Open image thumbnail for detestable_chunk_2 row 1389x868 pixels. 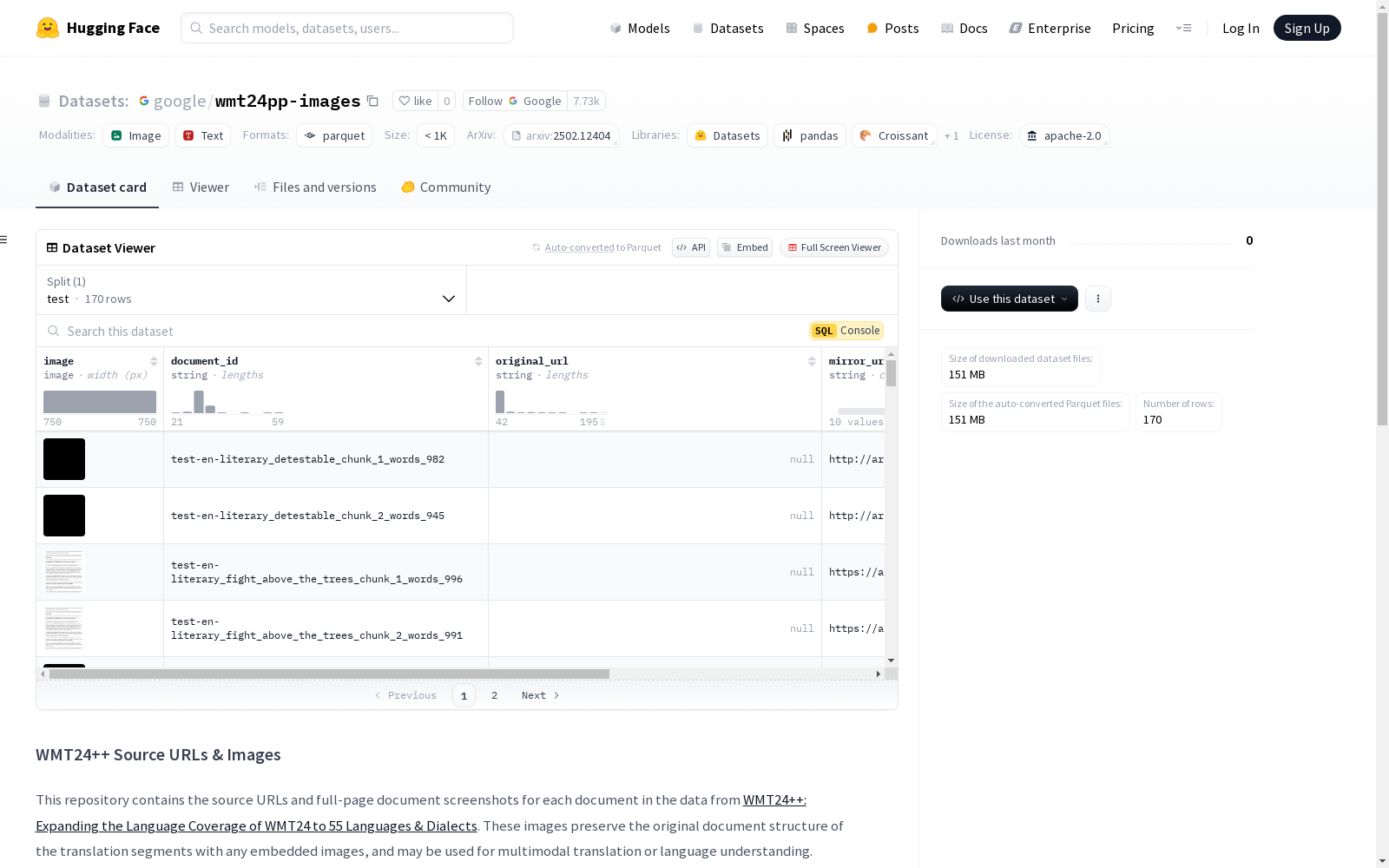click(x=64, y=516)
